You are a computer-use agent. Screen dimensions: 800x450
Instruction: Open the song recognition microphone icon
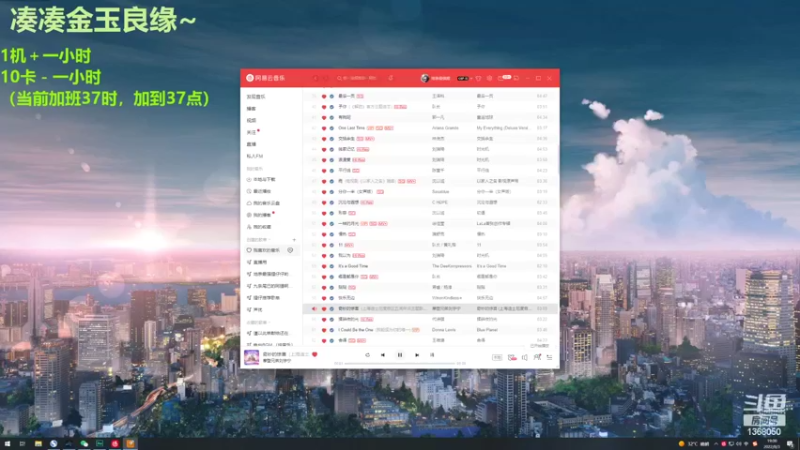click(391, 78)
